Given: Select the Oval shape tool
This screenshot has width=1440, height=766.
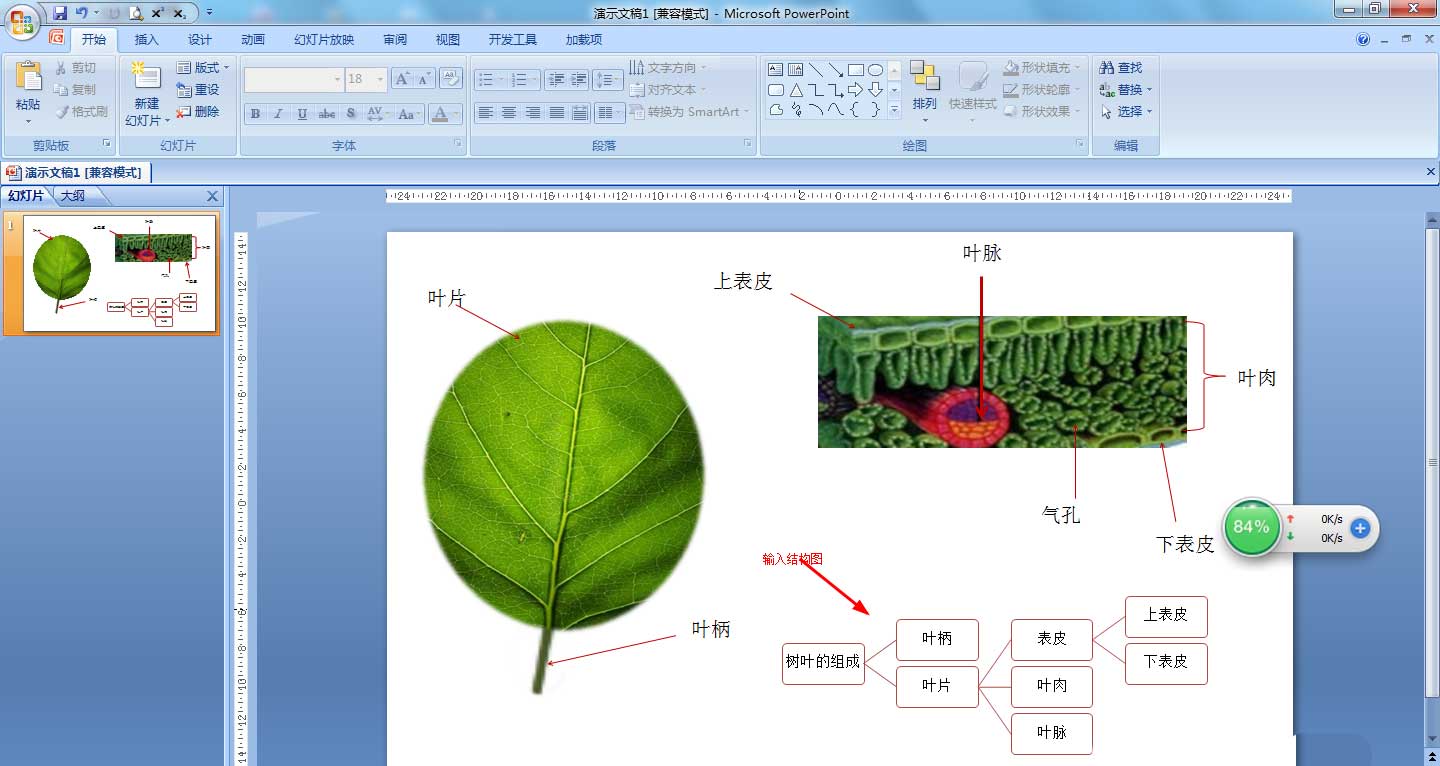Looking at the screenshot, I should point(877,69).
